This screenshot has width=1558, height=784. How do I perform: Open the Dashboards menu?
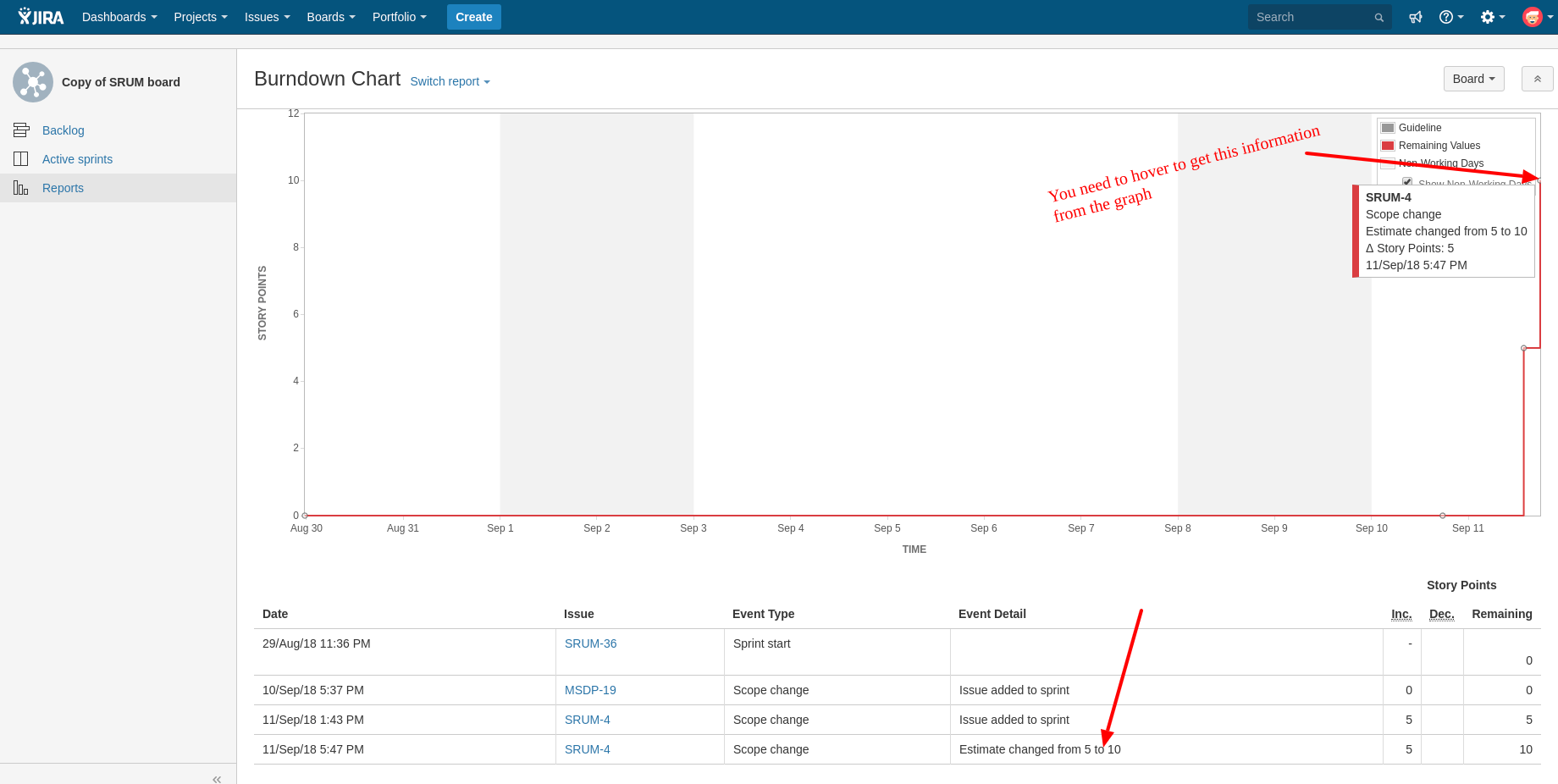pos(119,17)
